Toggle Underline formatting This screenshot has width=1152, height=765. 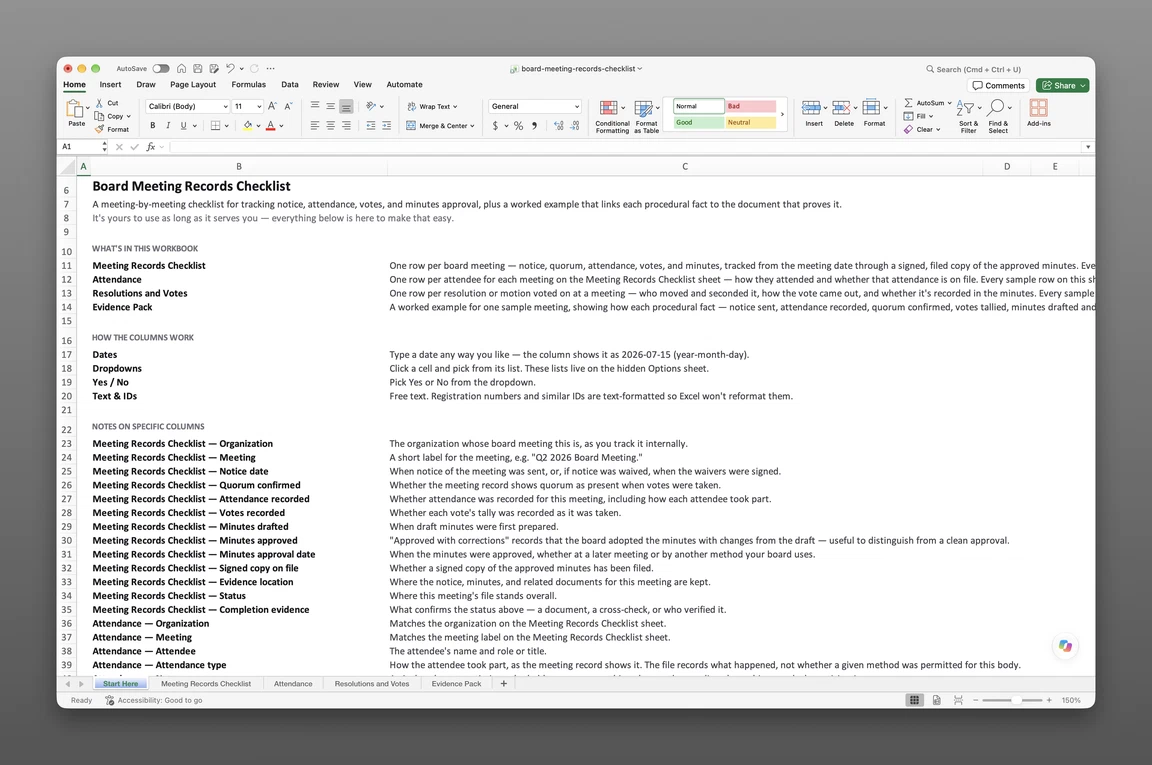click(x=183, y=126)
